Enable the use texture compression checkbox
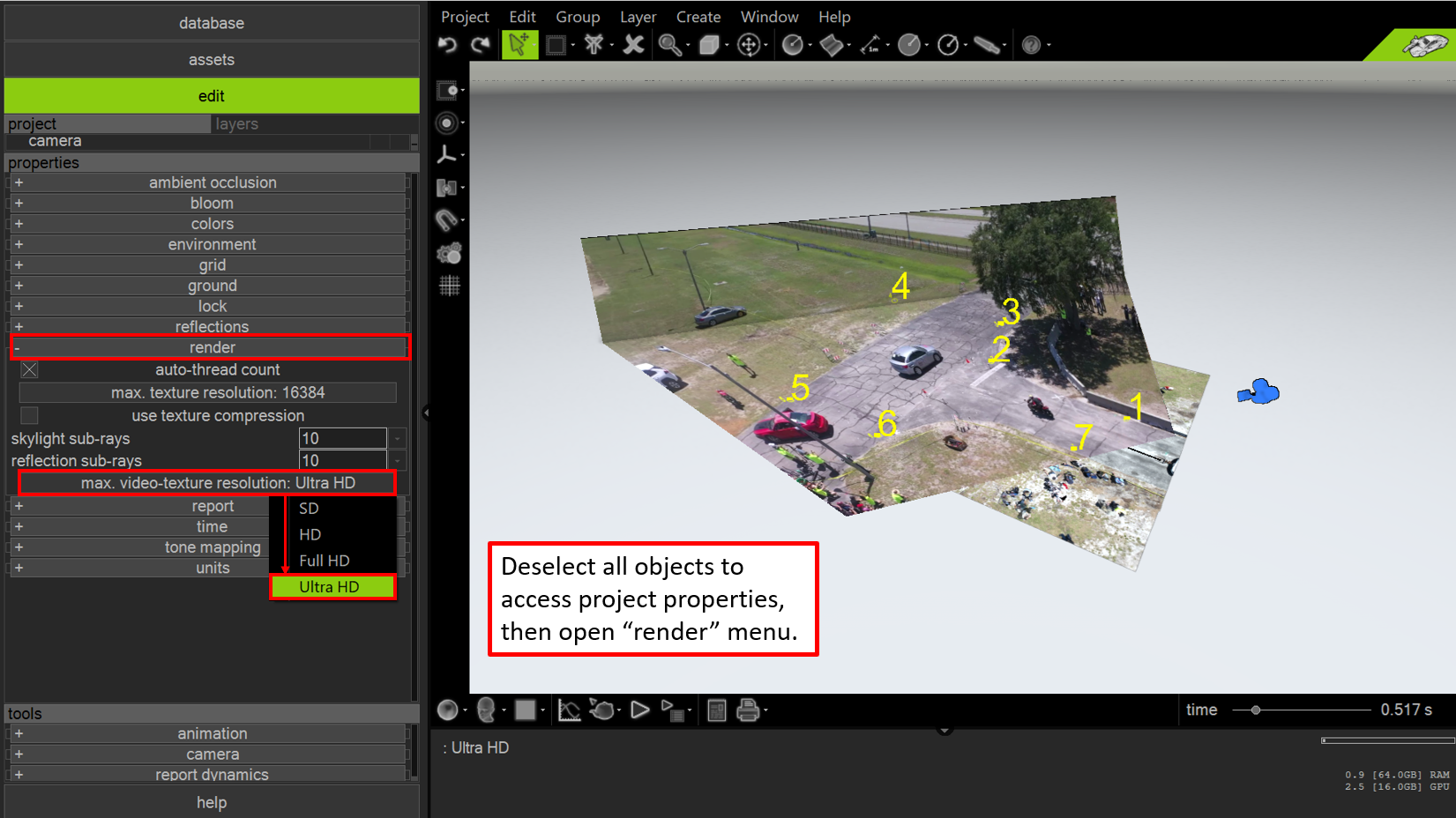The height and width of the screenshot is (818, 1456). (x=29, y=415)
